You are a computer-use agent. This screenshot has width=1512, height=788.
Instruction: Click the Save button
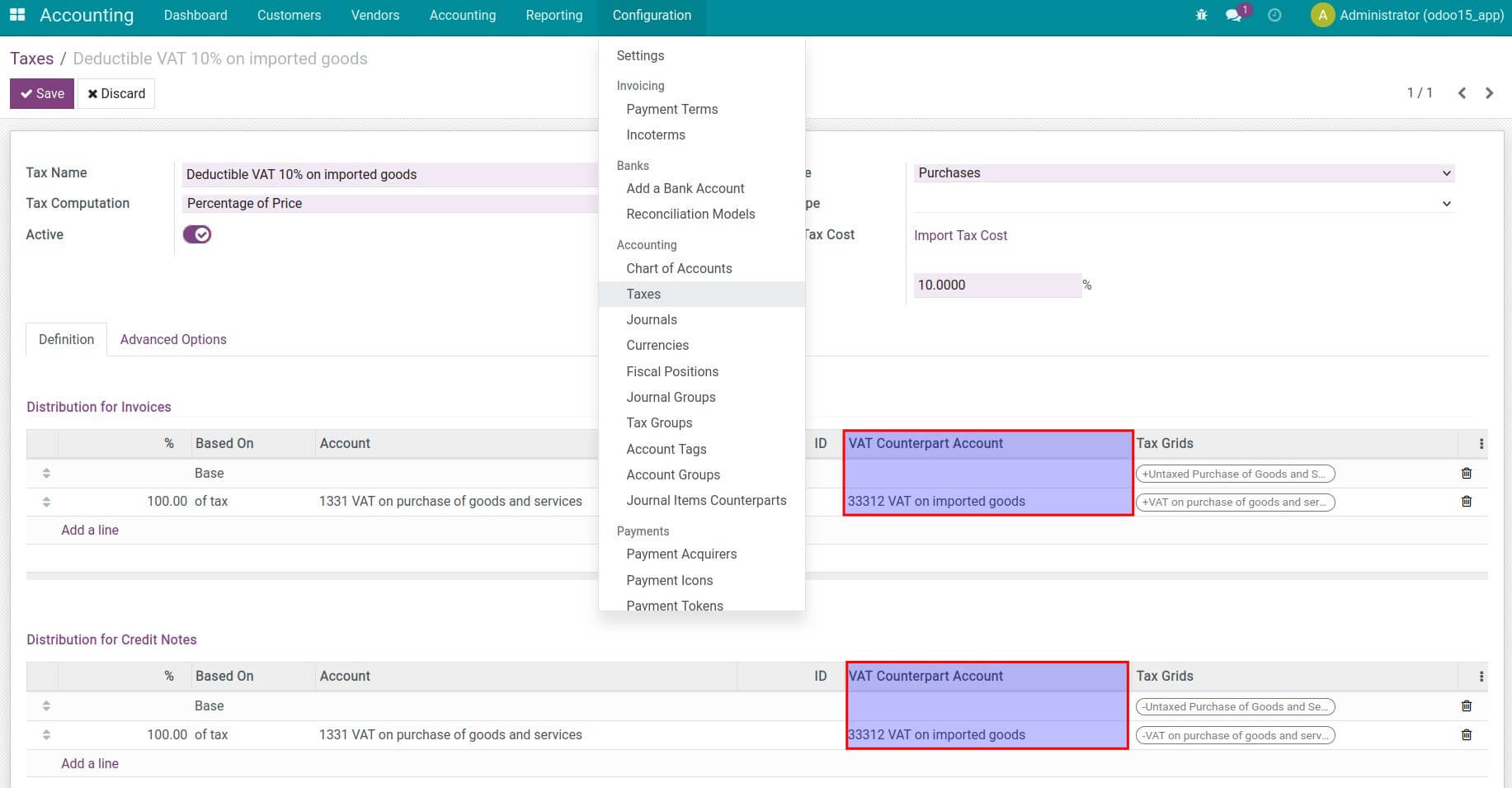[41, 93]
